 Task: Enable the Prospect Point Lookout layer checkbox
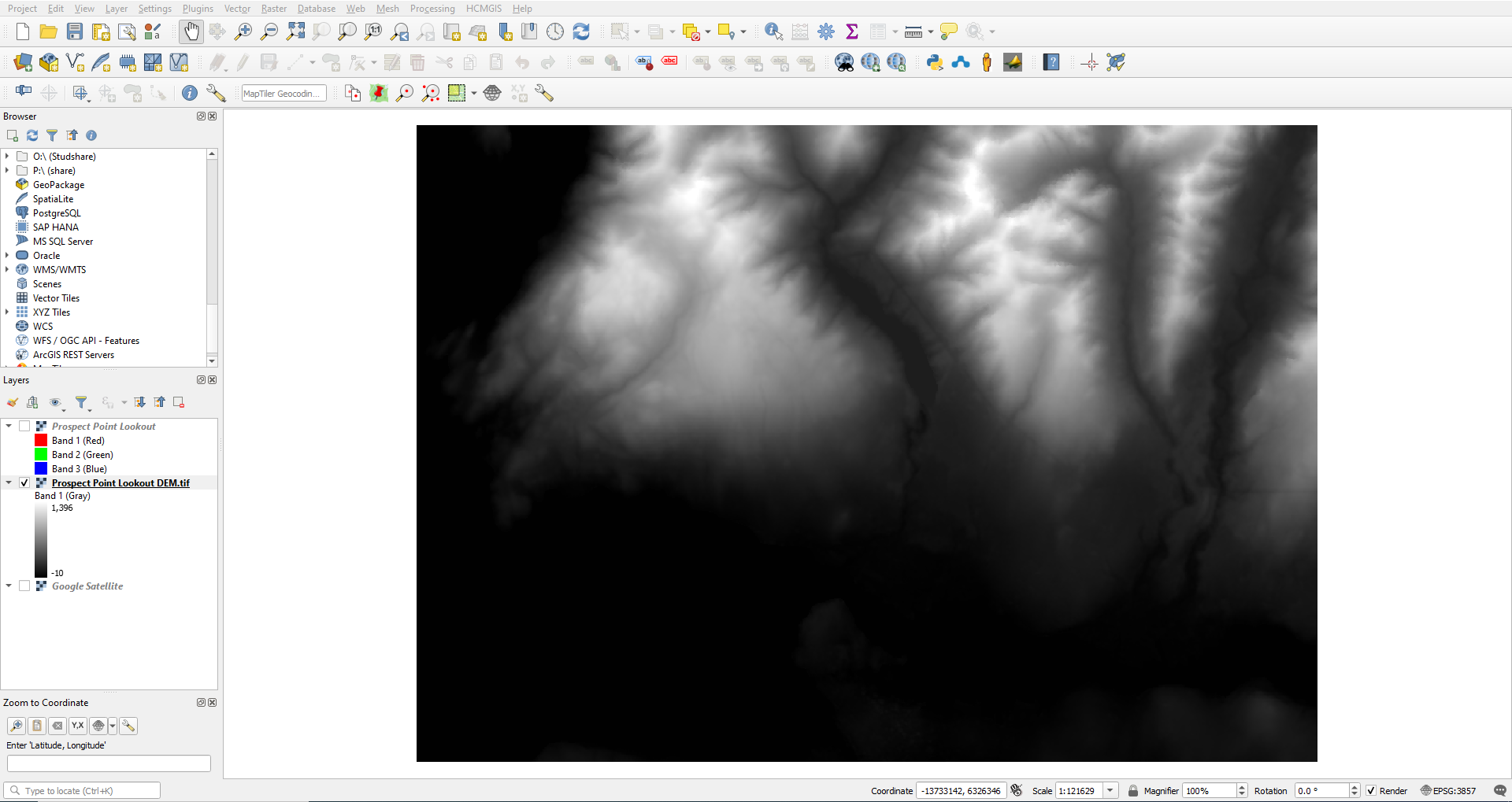coord(24,427)
